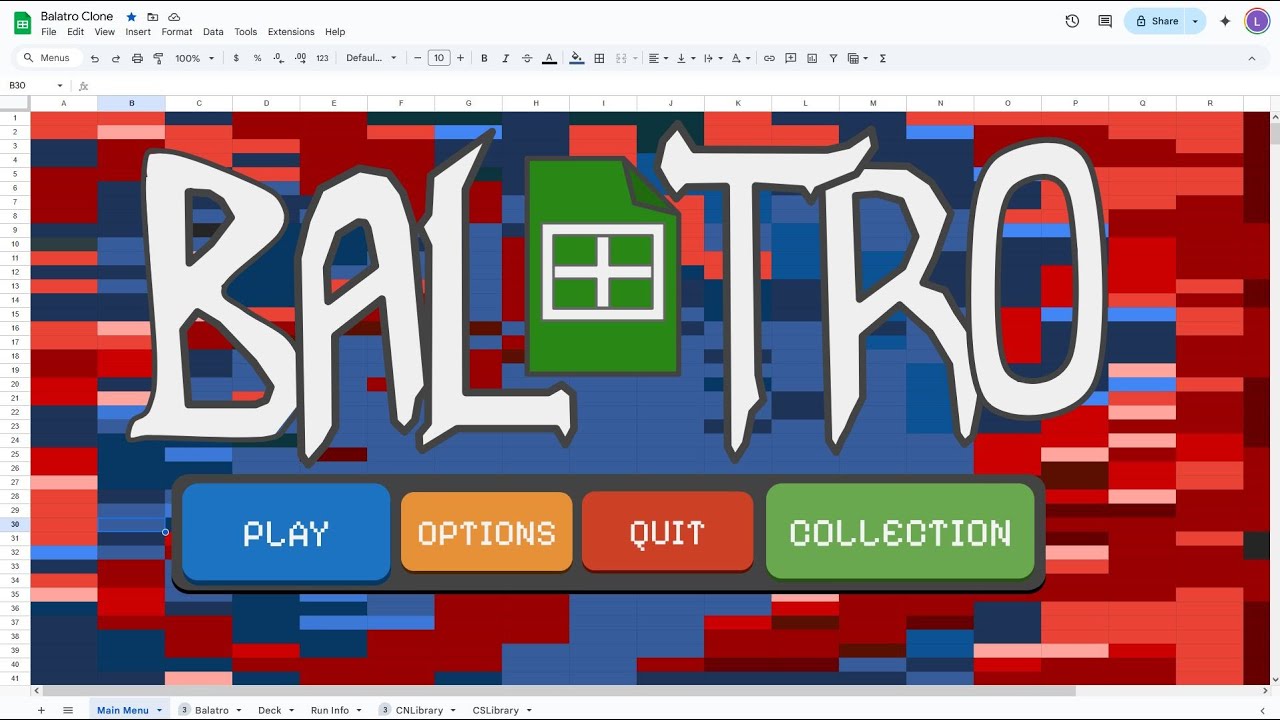Open Share options dropdown arrow
Image resolution: width=1280 pixels, height=720 pixels.
click(1195, 21)
